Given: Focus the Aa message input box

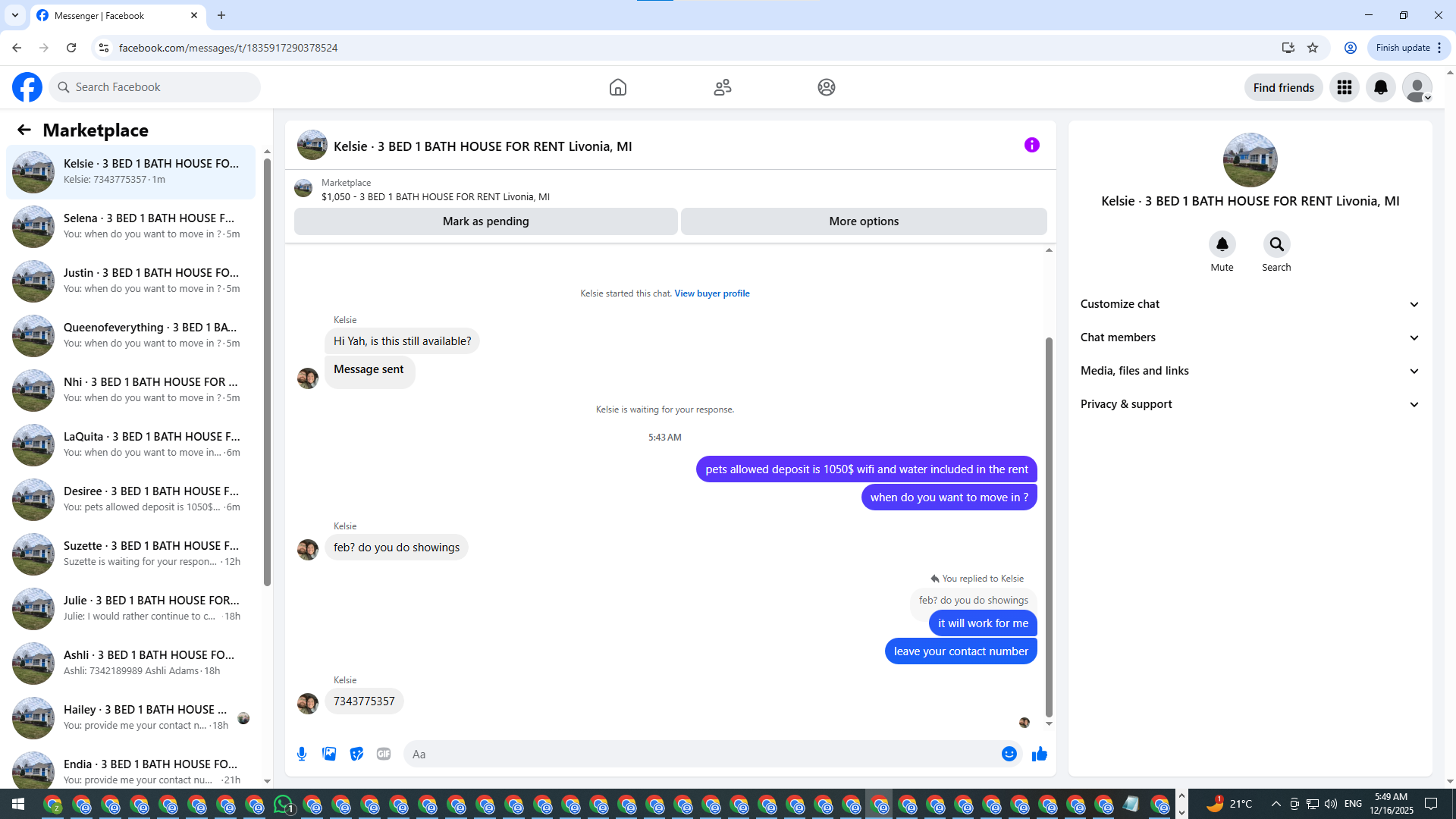Looking at the screenshot, I should tap(701, 754).
